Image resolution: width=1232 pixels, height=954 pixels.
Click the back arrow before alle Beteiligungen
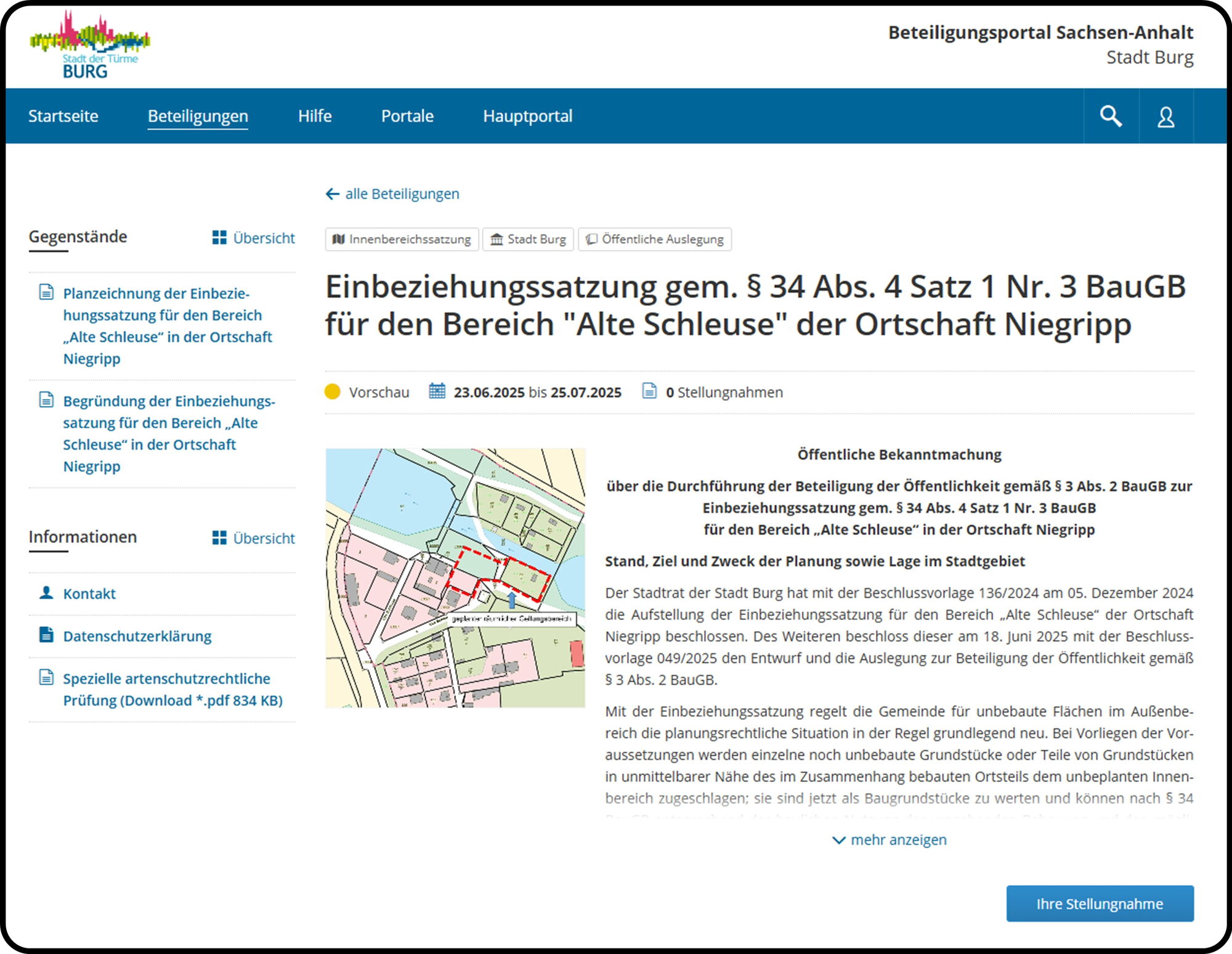tap(333, 194)
